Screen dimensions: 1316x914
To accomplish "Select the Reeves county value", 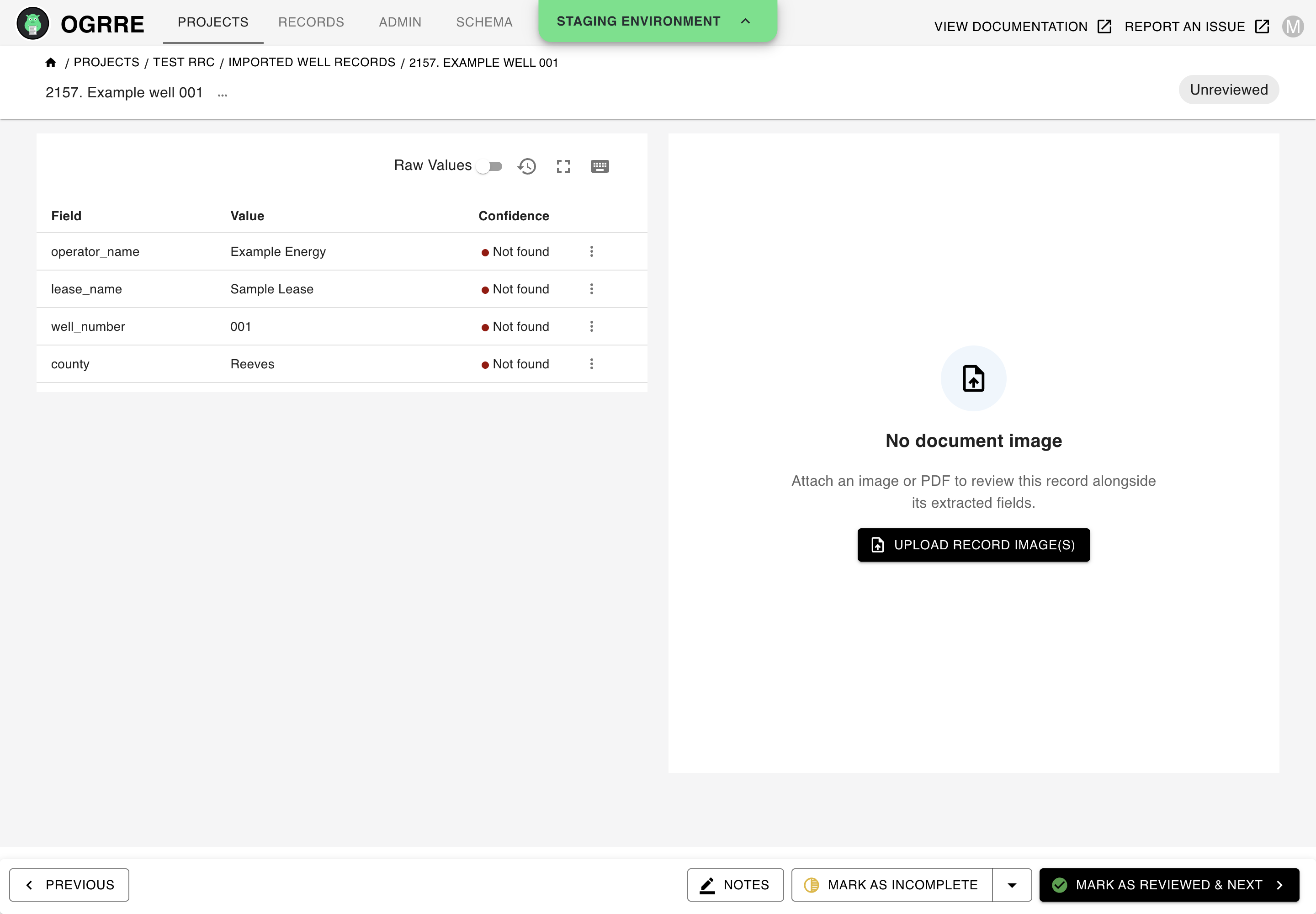I will 253,364.
